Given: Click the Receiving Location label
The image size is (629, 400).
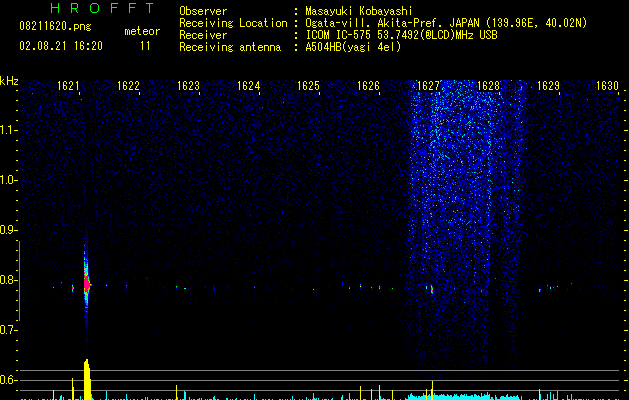Looking at the screenshot, I should (233, 23).
